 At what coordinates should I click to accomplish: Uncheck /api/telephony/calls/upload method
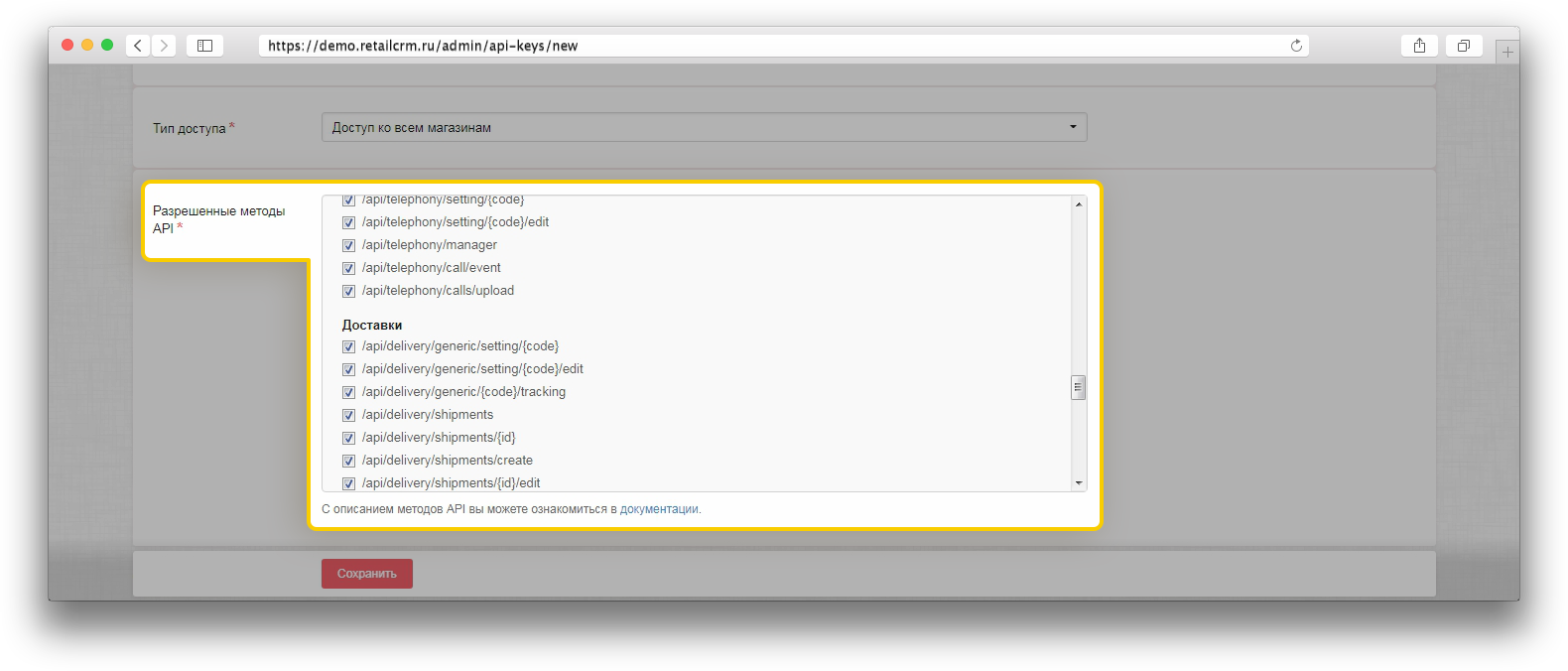click(348, 291)
